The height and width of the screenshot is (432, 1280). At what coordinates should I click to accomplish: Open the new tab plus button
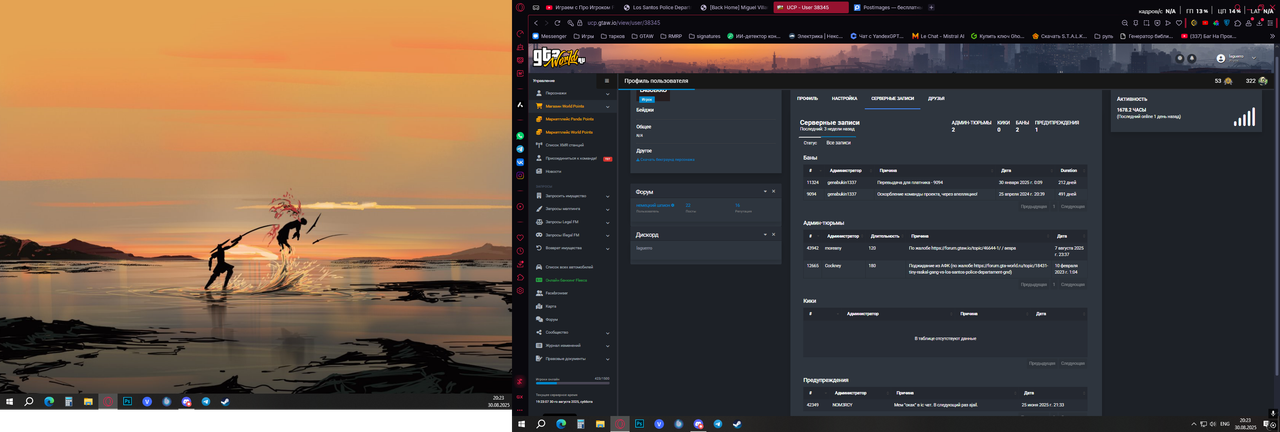click(931, 7)
